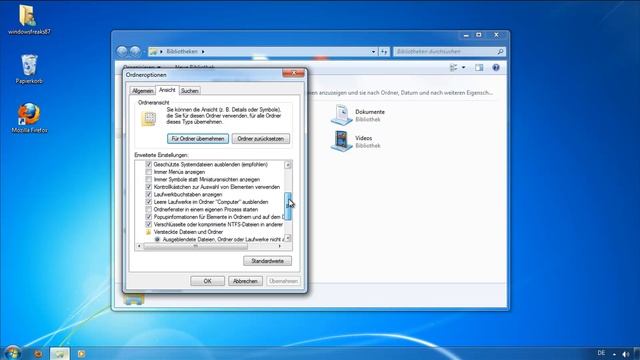
Task: Click the Versteckte Dateien und Ordner folder item
Action: (188, 232)
